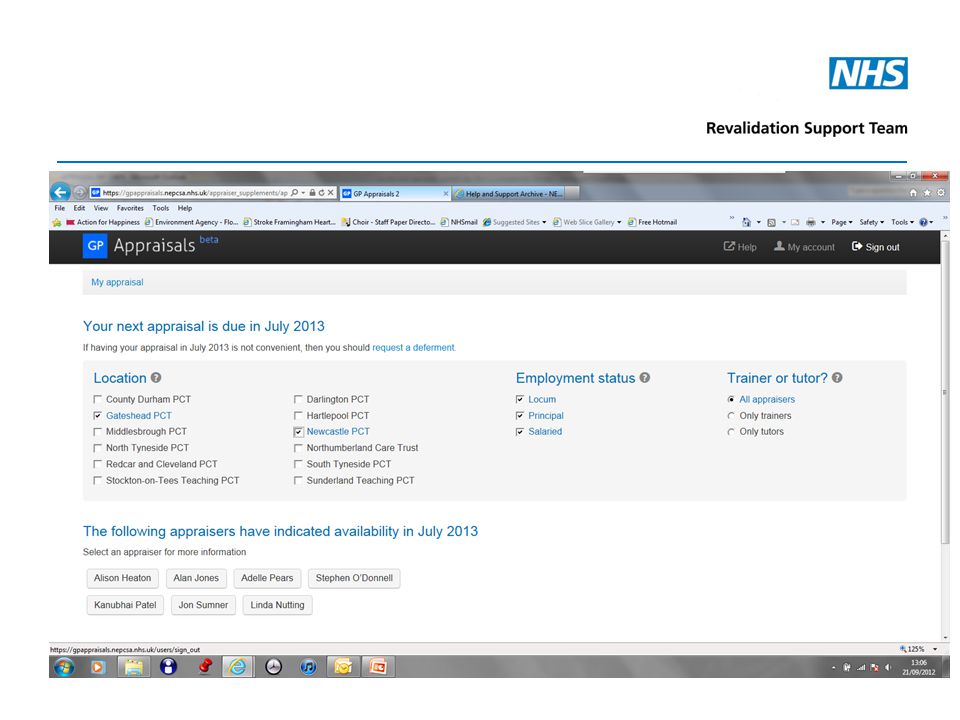Open Outlook from the taskbar
This screenshot has height=720, width=960.
343,667
